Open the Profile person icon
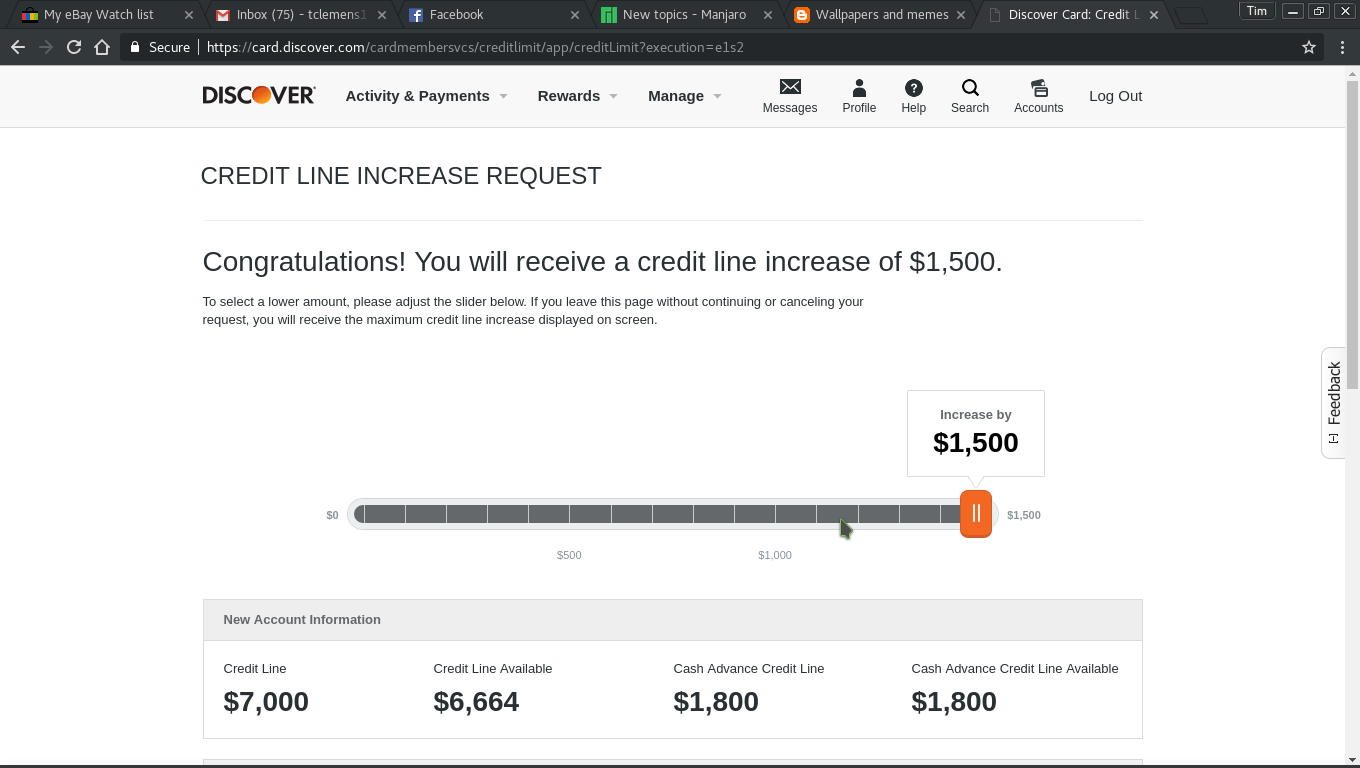Screen dimensions: 1360x768 point(859,88)
